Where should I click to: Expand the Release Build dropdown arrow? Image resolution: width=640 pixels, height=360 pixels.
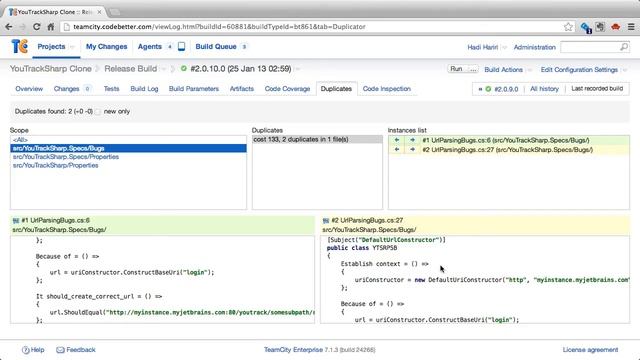click(x=164, y=69)
